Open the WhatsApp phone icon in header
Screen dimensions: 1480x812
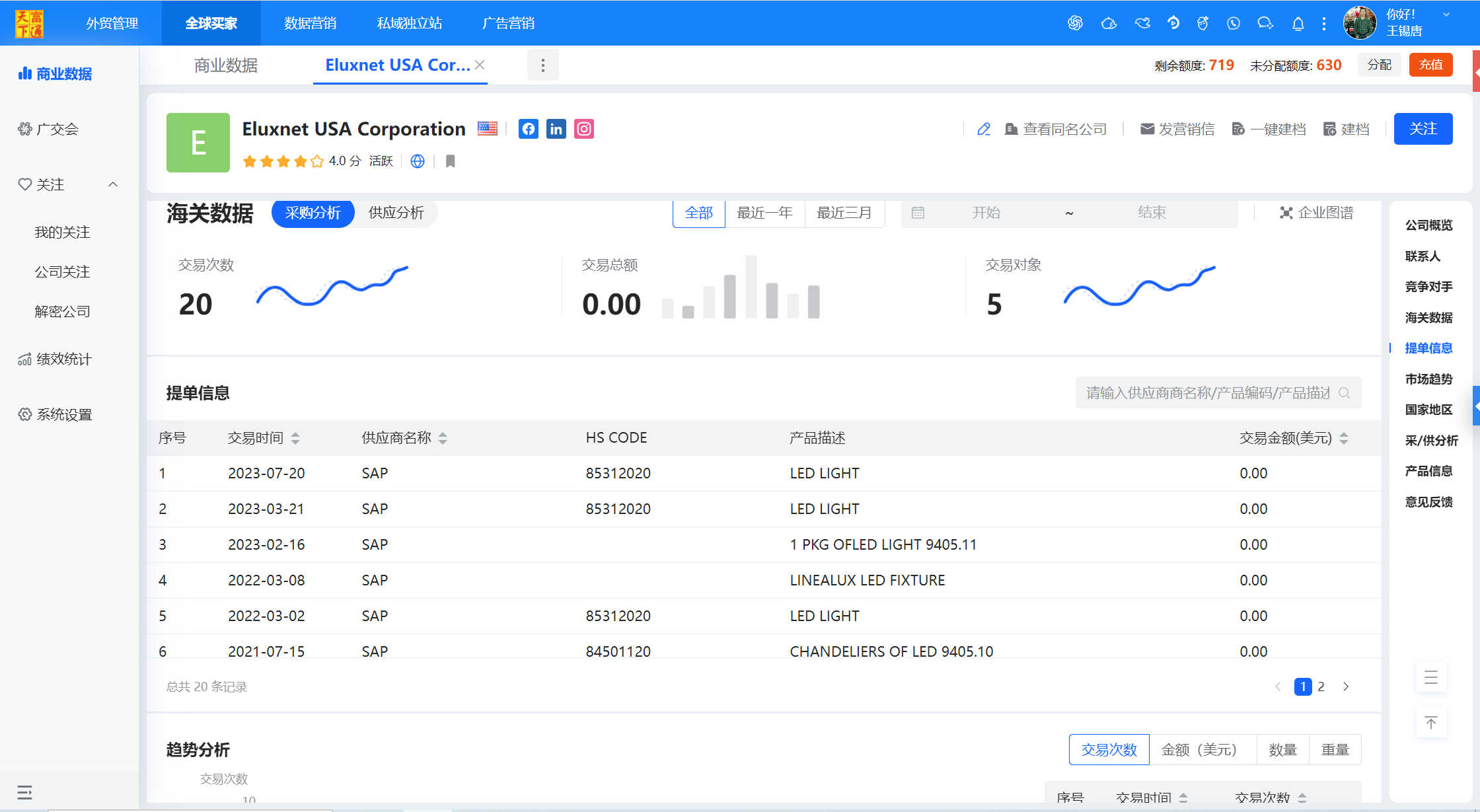coord(1234,23)
